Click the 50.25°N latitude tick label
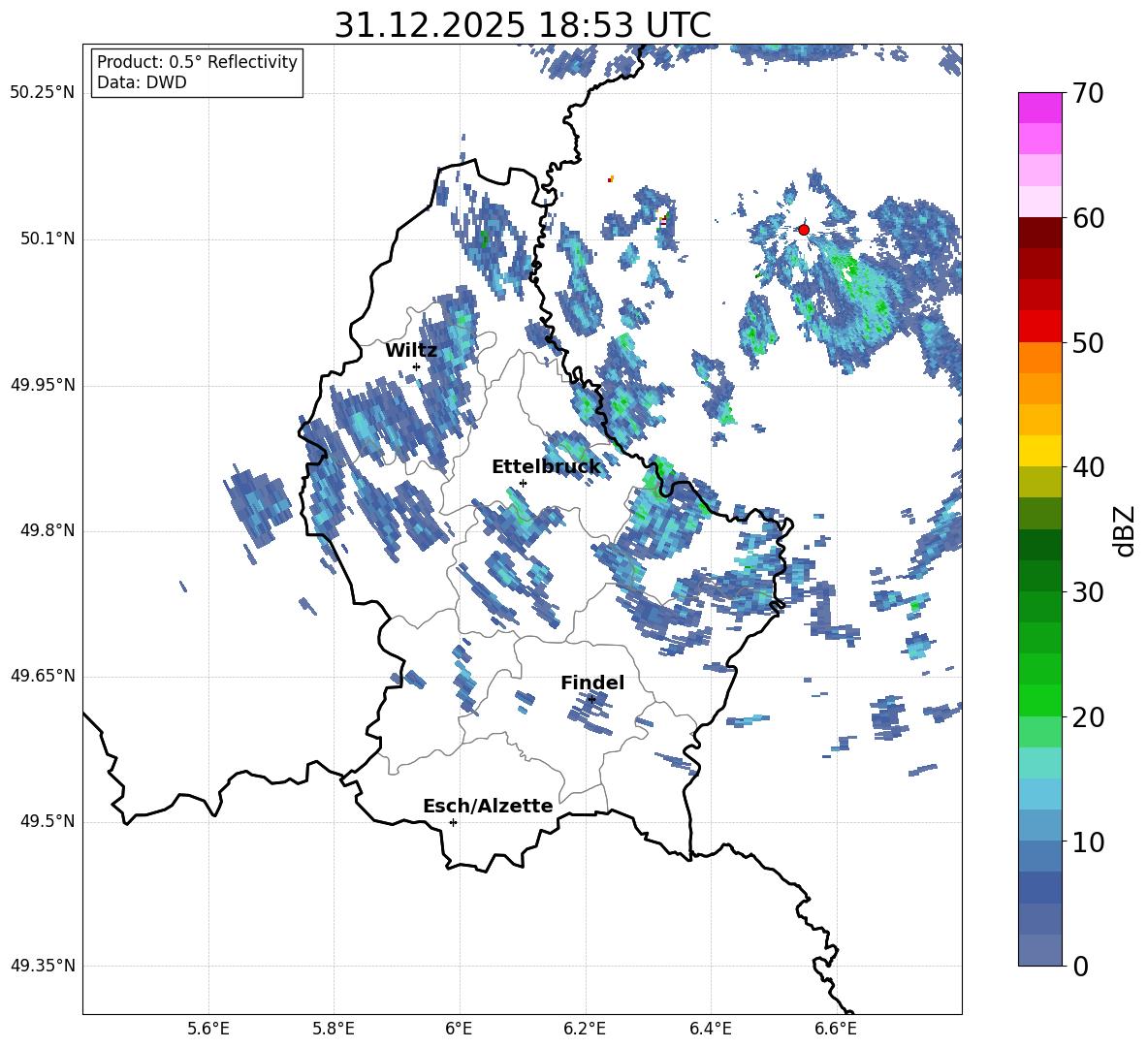This screenshot has height=1048, width=1148. [x=43, y=93]
